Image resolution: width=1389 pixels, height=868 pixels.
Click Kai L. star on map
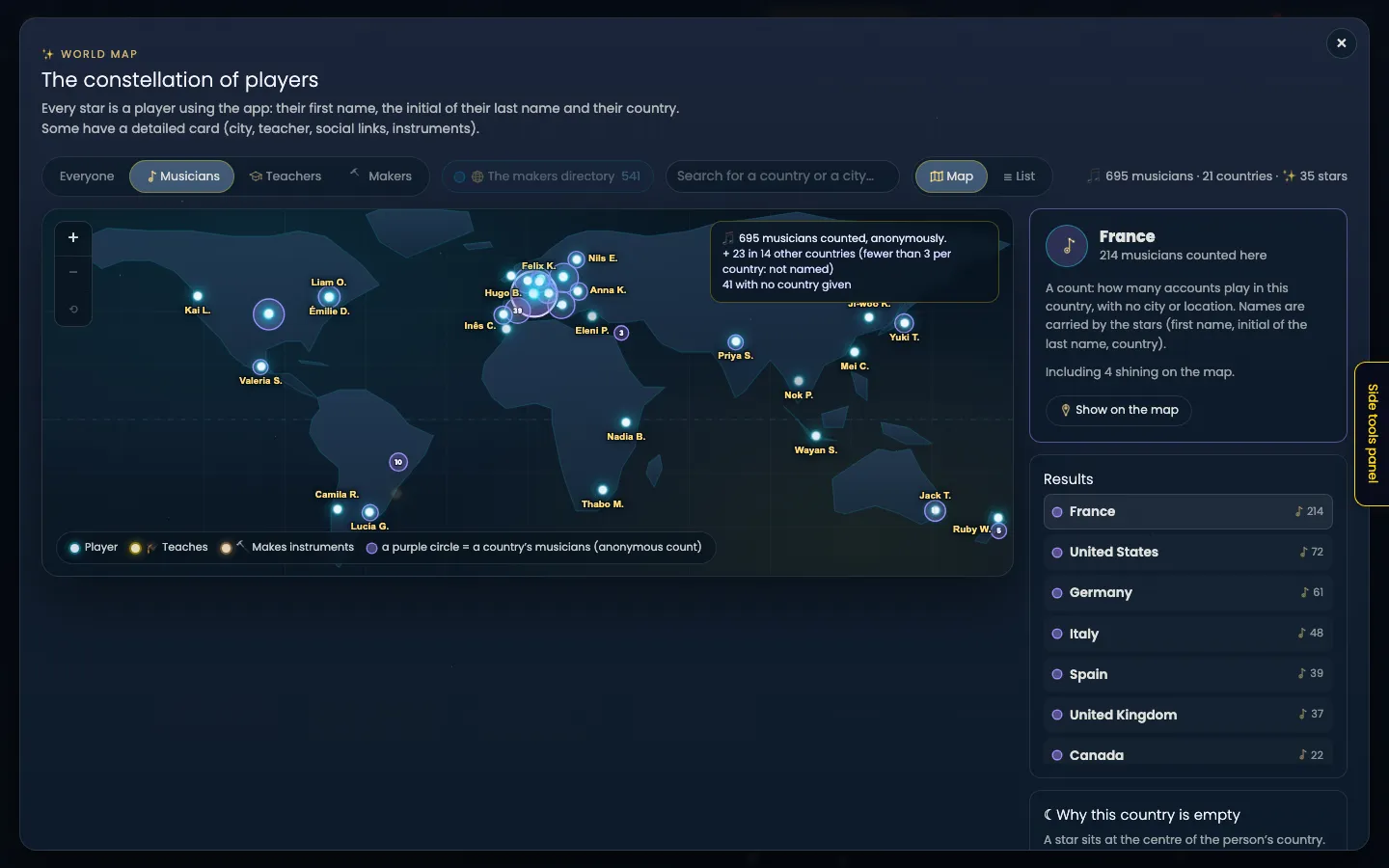point(198,296)
